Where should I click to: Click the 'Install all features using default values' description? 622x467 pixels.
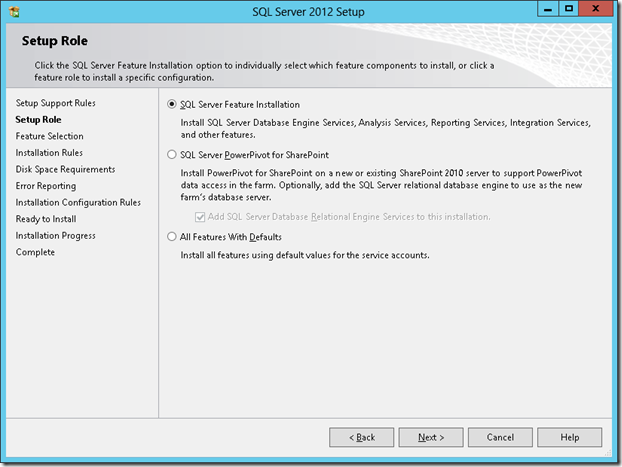(305, 255)
